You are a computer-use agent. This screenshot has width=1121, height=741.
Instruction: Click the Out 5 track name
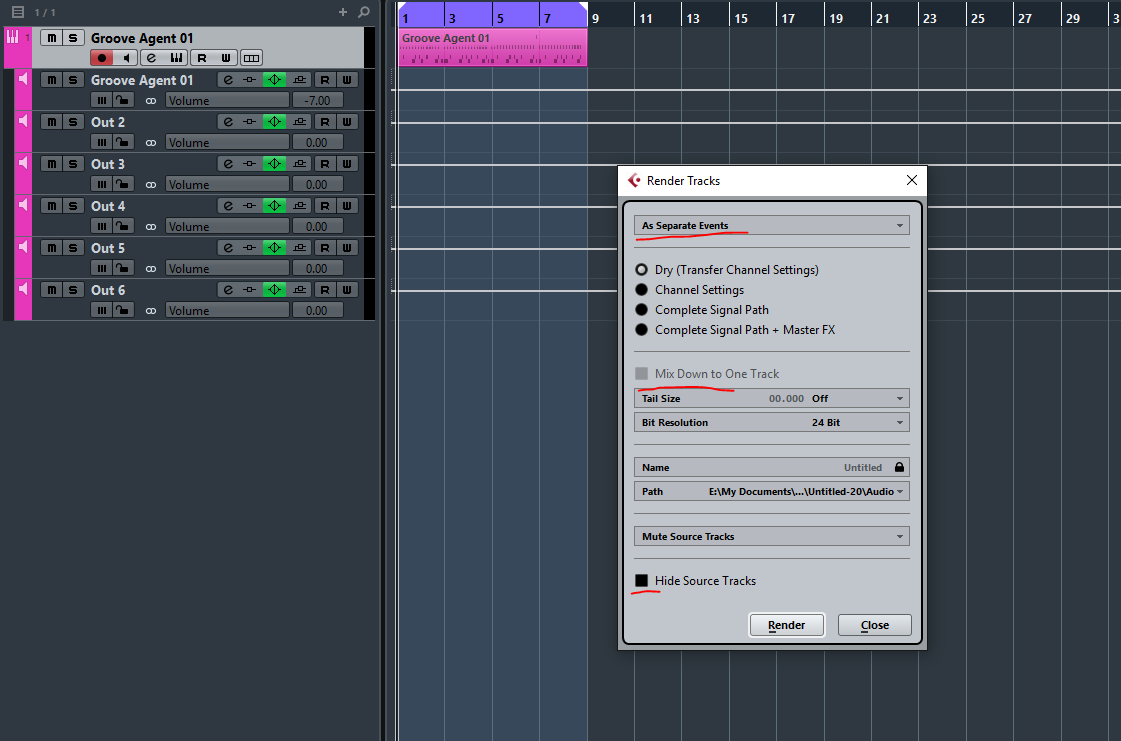(108, 248)
